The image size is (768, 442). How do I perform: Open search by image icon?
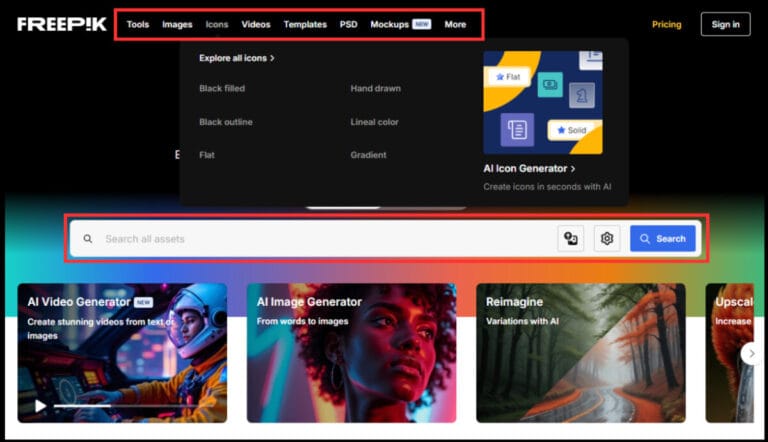coord(571,238)
